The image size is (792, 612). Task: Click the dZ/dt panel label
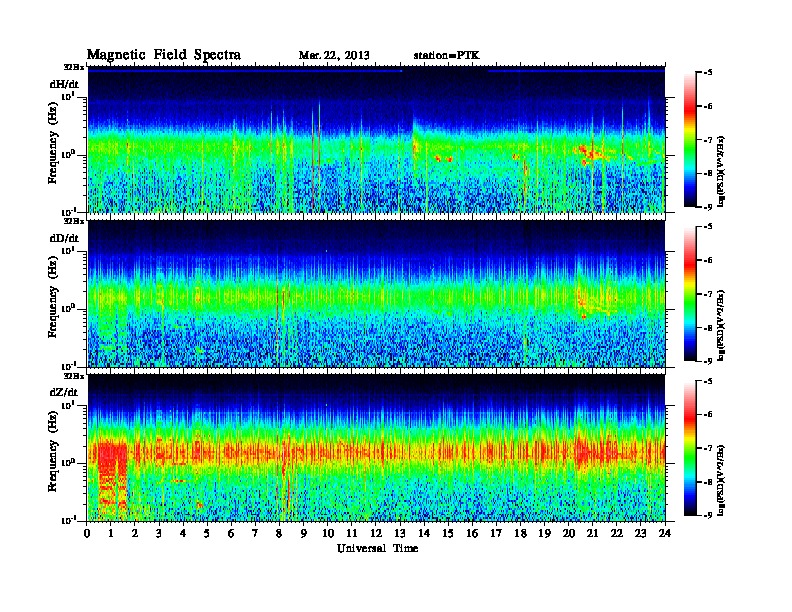click(64, 392)
